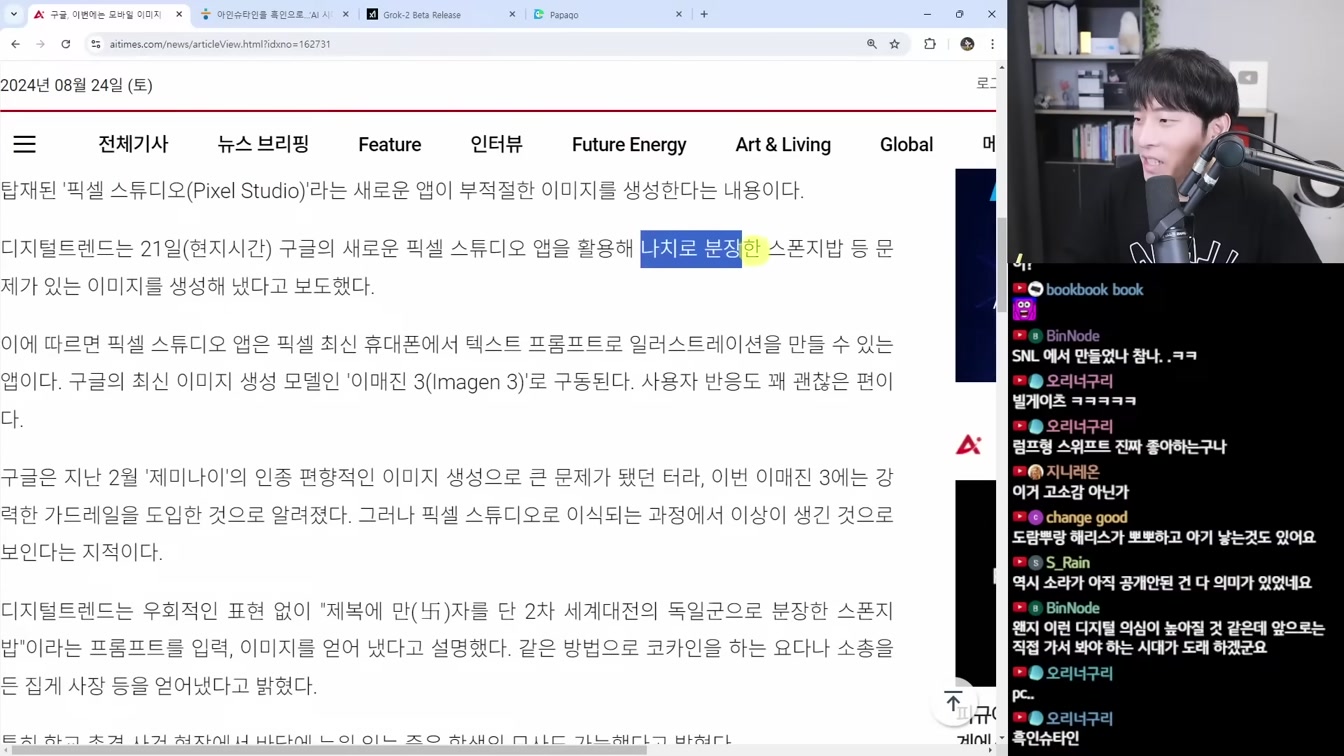Click chat username 지니레온

point(1072,472)
